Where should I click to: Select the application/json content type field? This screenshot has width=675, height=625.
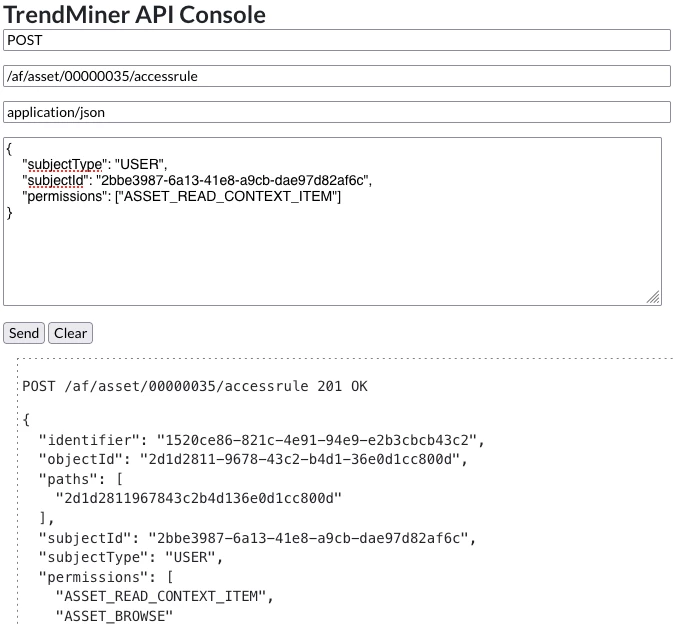click(x=337, y=112)
